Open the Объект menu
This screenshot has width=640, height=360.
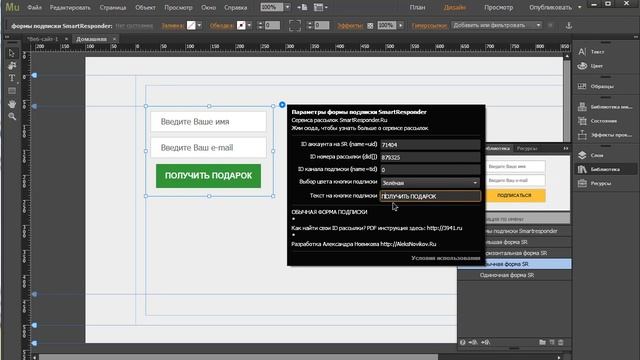click(145, 7)
